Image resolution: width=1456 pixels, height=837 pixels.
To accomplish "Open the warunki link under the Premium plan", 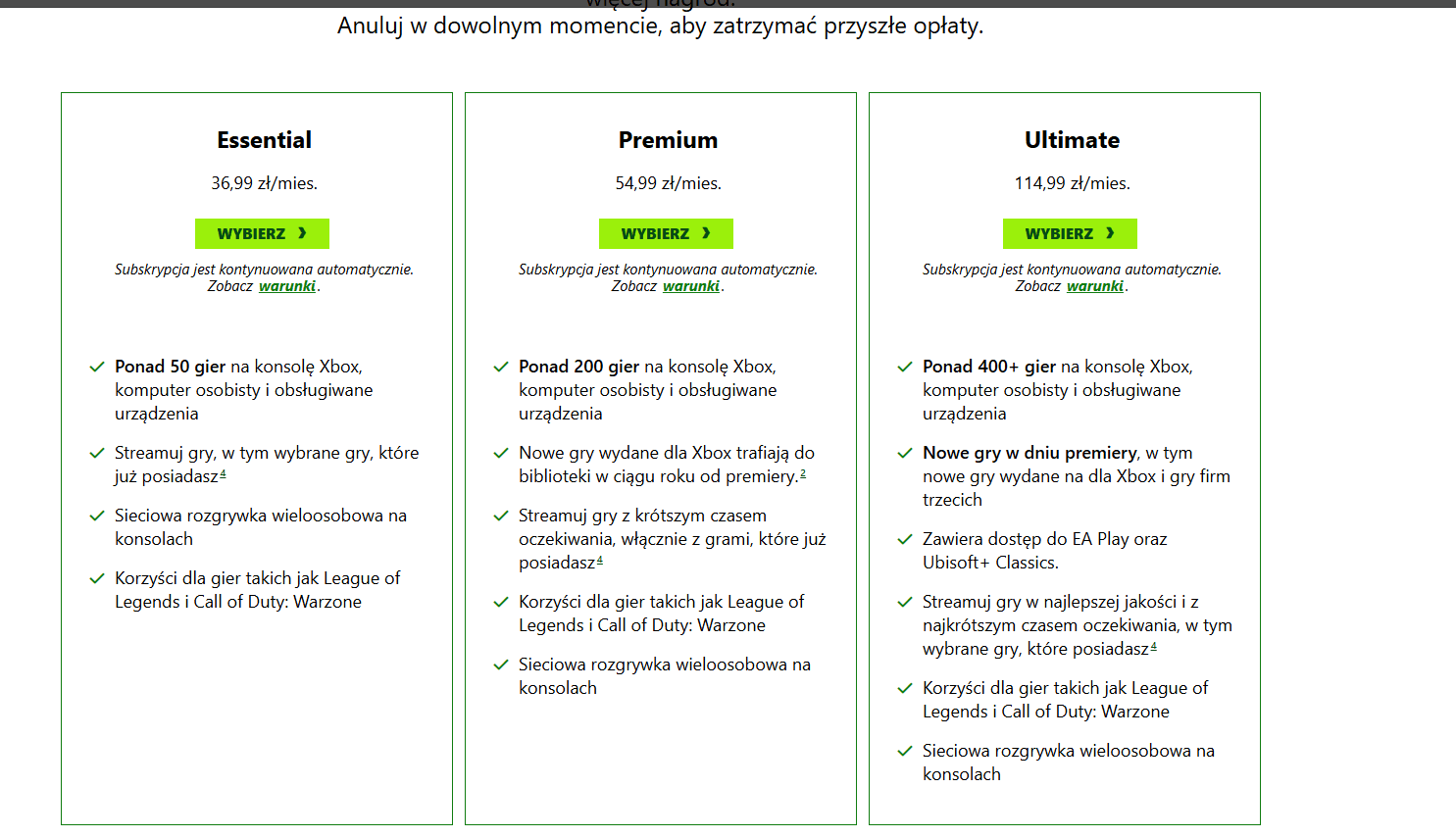I will 691,286.
